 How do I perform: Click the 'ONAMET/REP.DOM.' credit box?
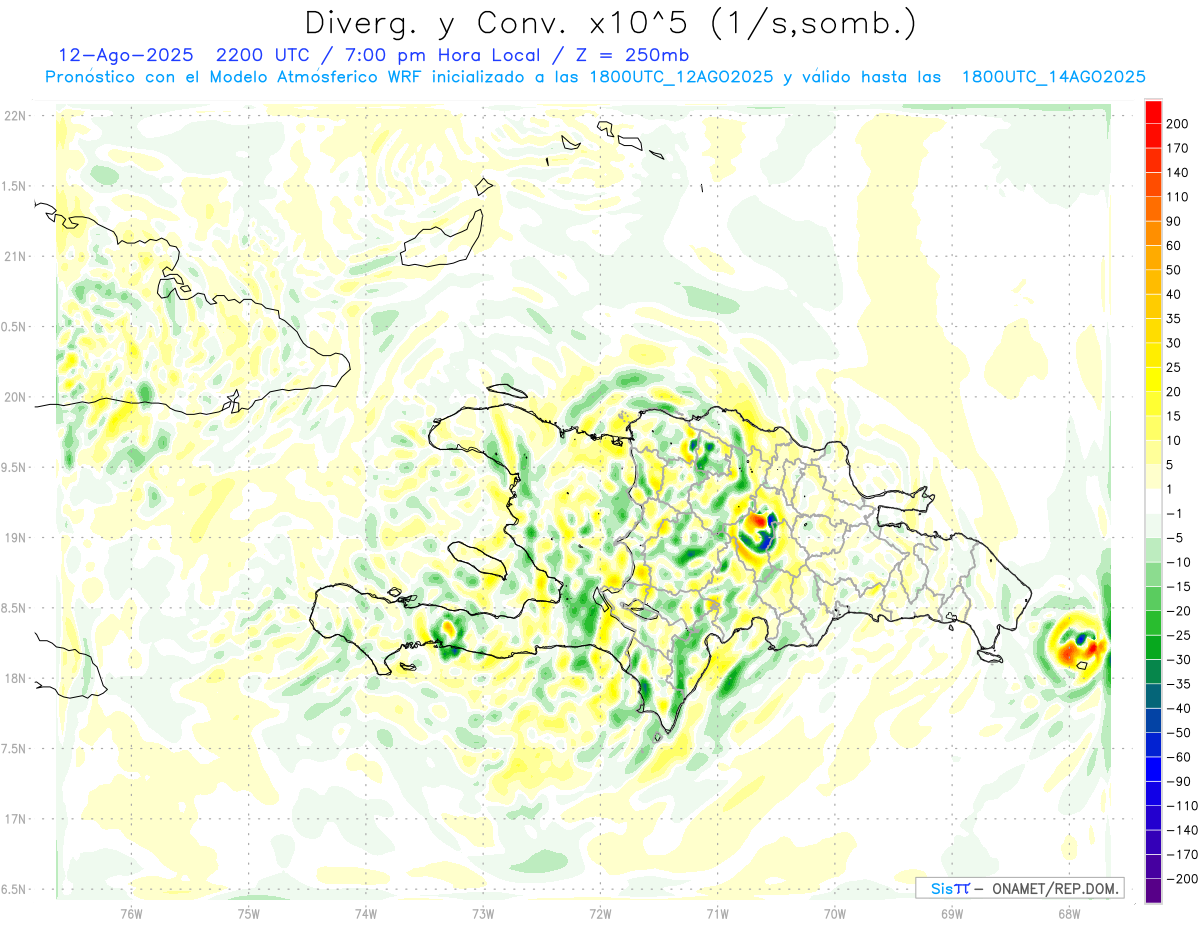(x=1019, y=888)
